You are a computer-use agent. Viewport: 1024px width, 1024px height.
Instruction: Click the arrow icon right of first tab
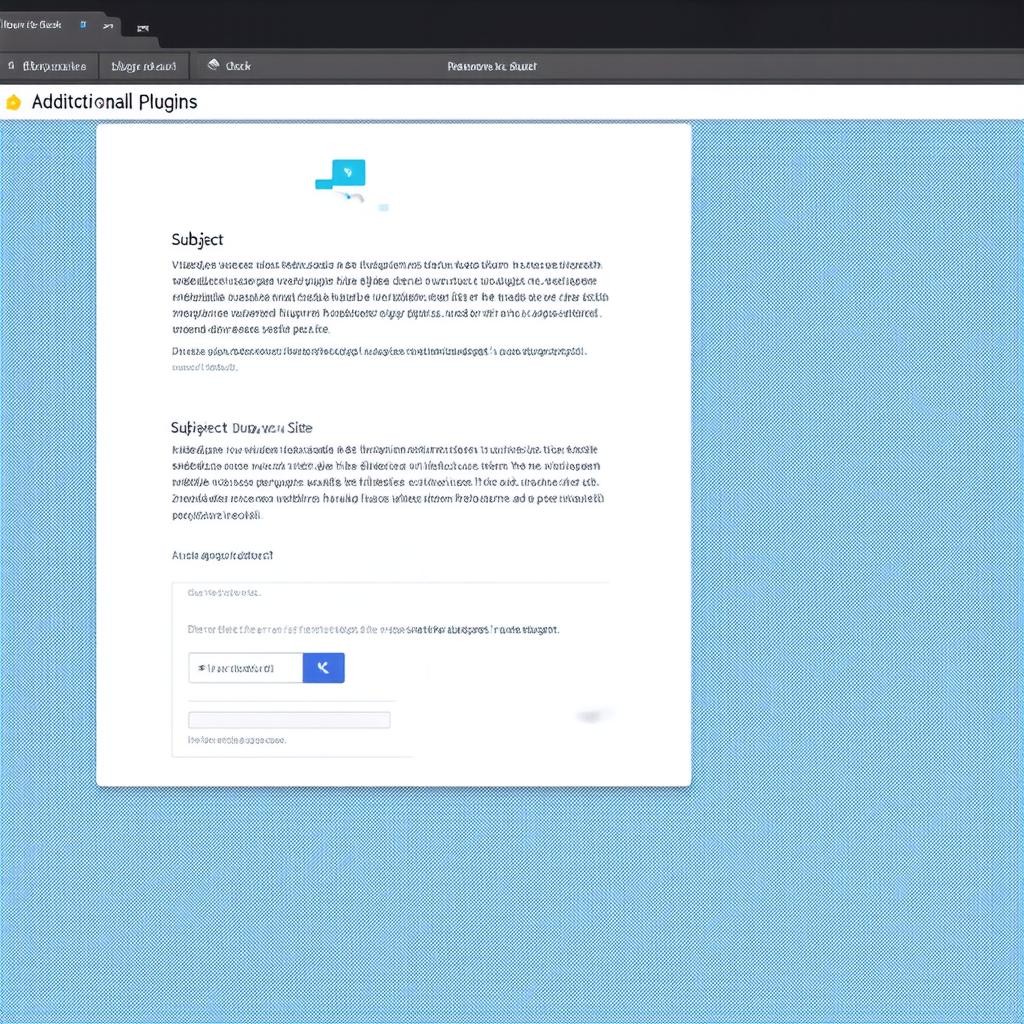[107, 26]
